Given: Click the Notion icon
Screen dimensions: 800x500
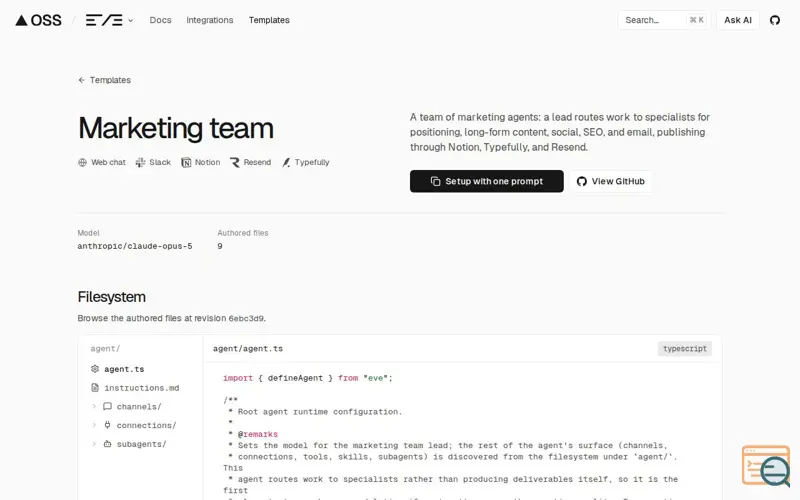Looking at the screenshot, I should 186,162.
